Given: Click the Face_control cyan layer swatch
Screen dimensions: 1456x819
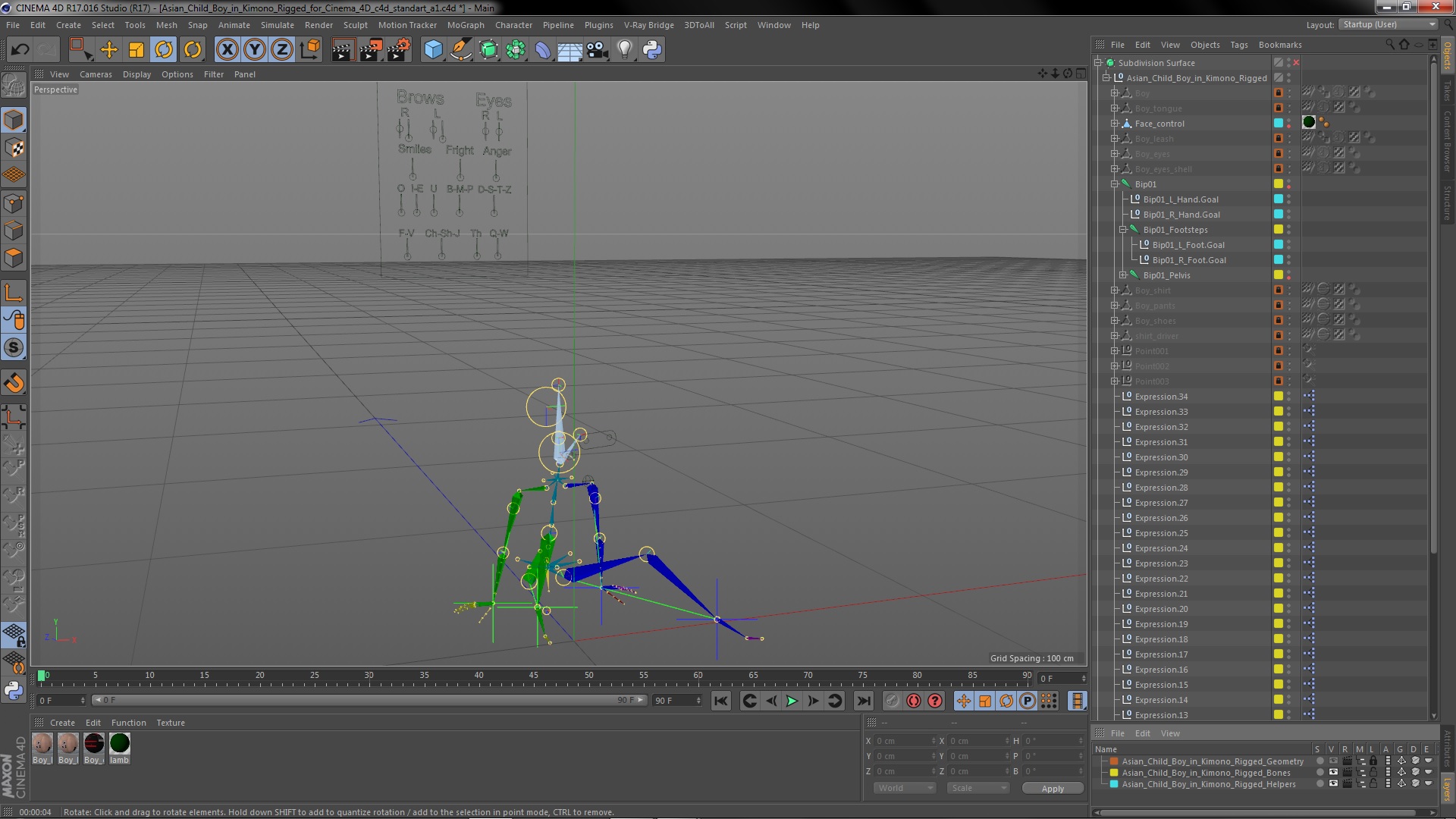Looking at the screenshot, I should pos(1279,123).
